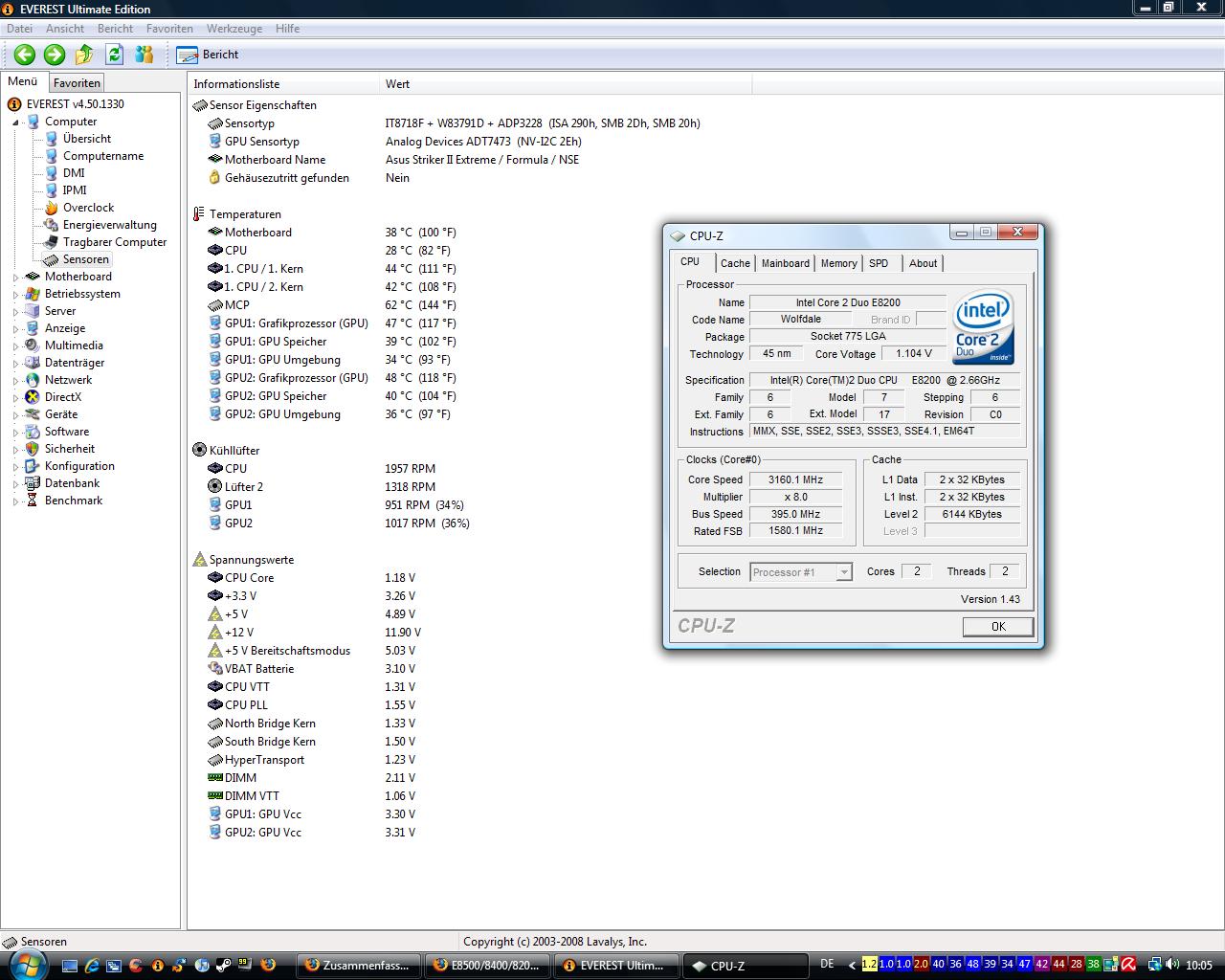Image resolution: width=1225 pixels, height=980 pixels.
Task: Open the Hilfe menu
Action: click(287, 29)
